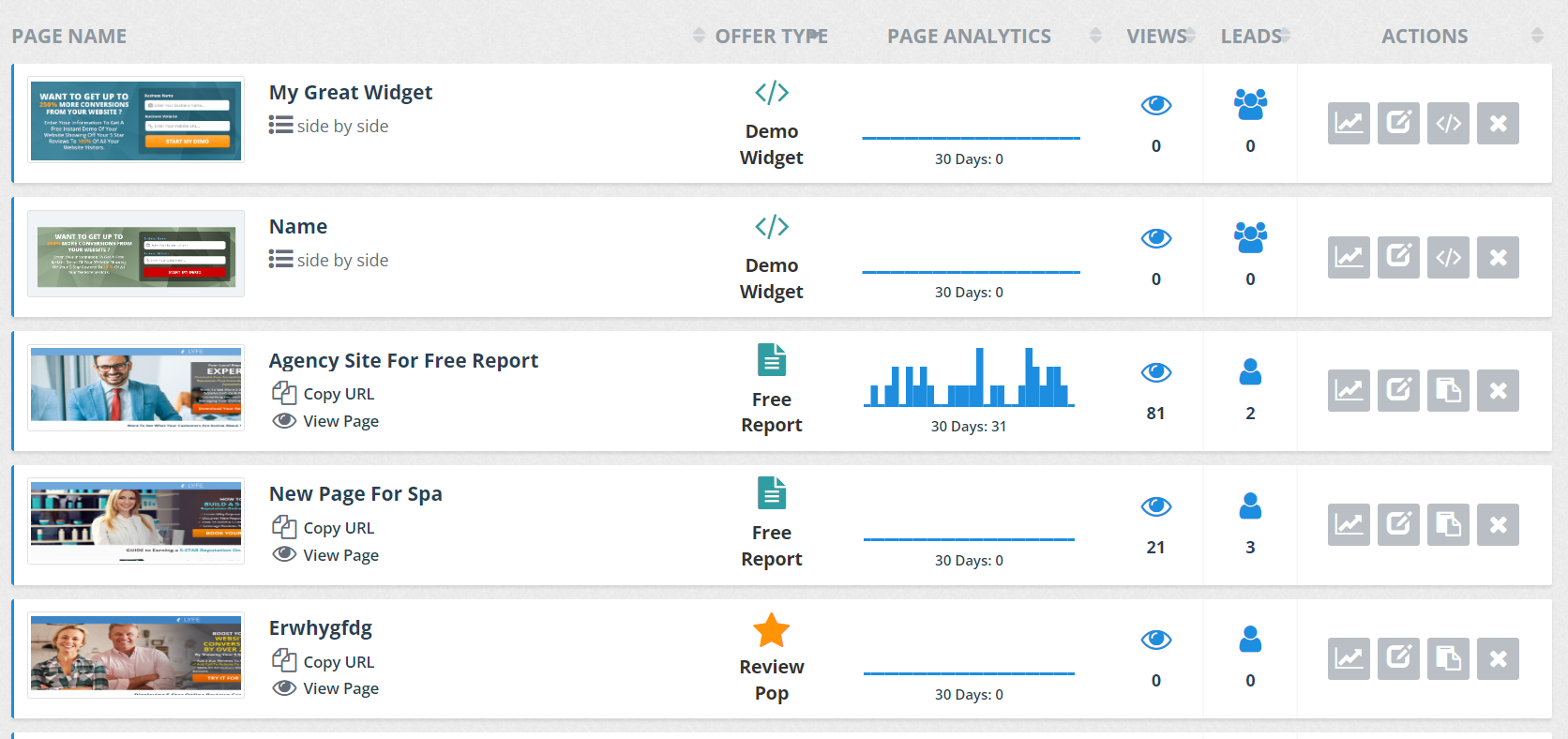Open embed code for Name widget

click(1448, 257)
